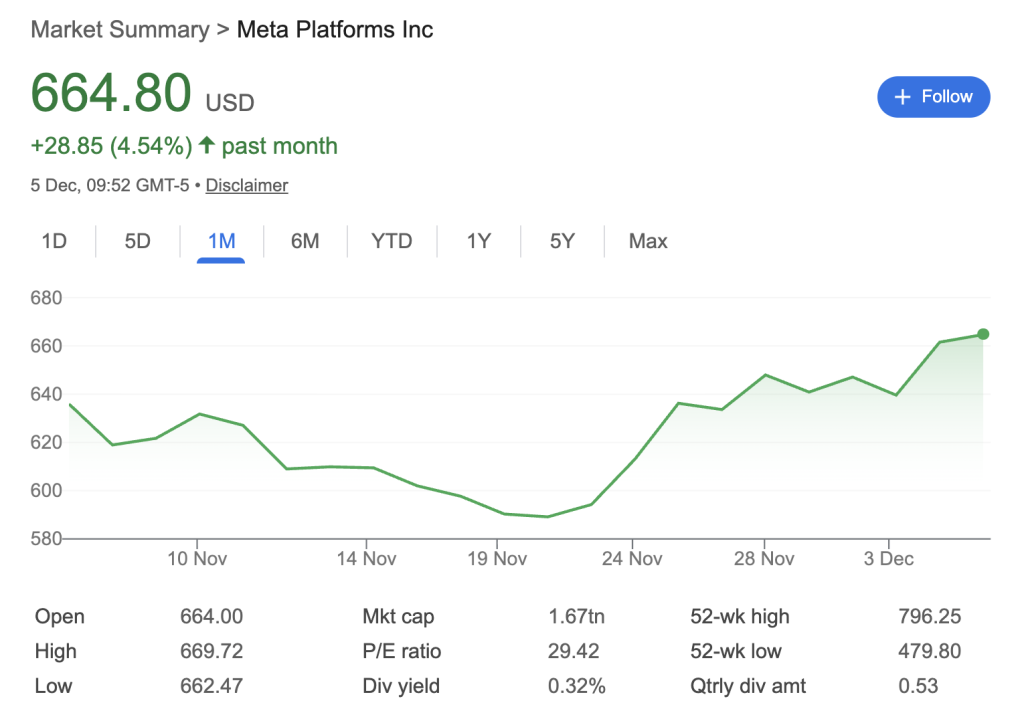Open the Disclaimer link
Screen dimensions: 1024x721
click(x=247, y=185)
